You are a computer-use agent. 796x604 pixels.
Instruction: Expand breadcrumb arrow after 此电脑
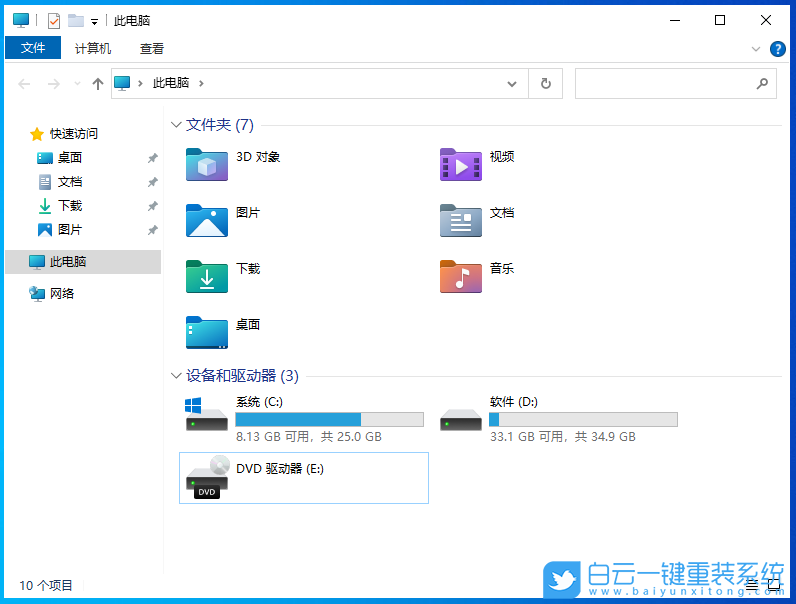click(202, 83)
